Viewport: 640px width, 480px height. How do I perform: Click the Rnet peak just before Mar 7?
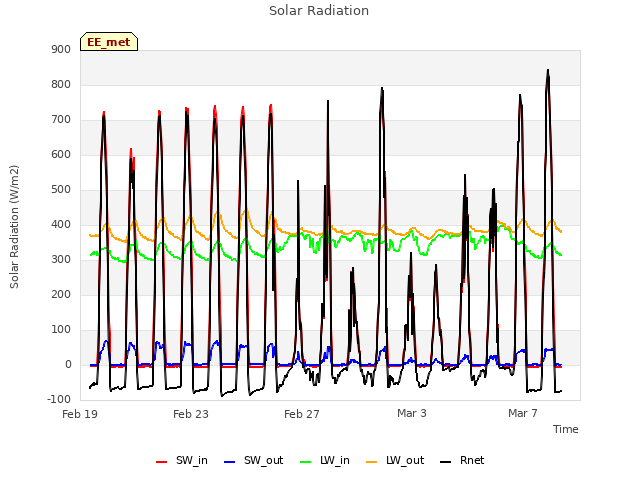tap(520, 95)
